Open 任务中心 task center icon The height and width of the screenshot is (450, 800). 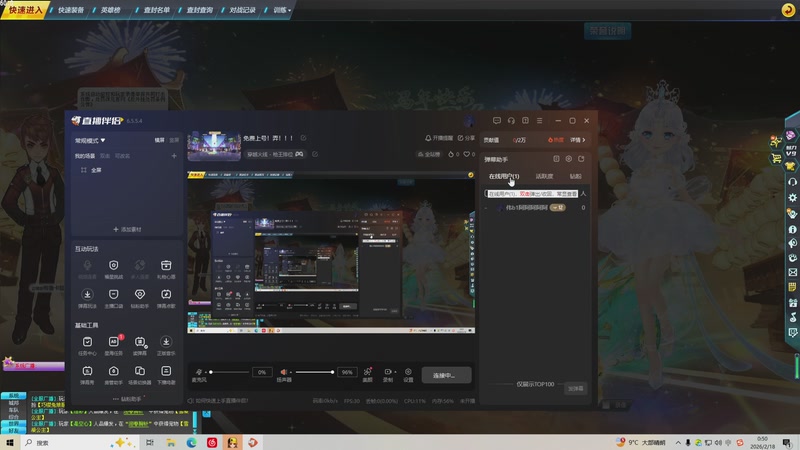point(87,345)
